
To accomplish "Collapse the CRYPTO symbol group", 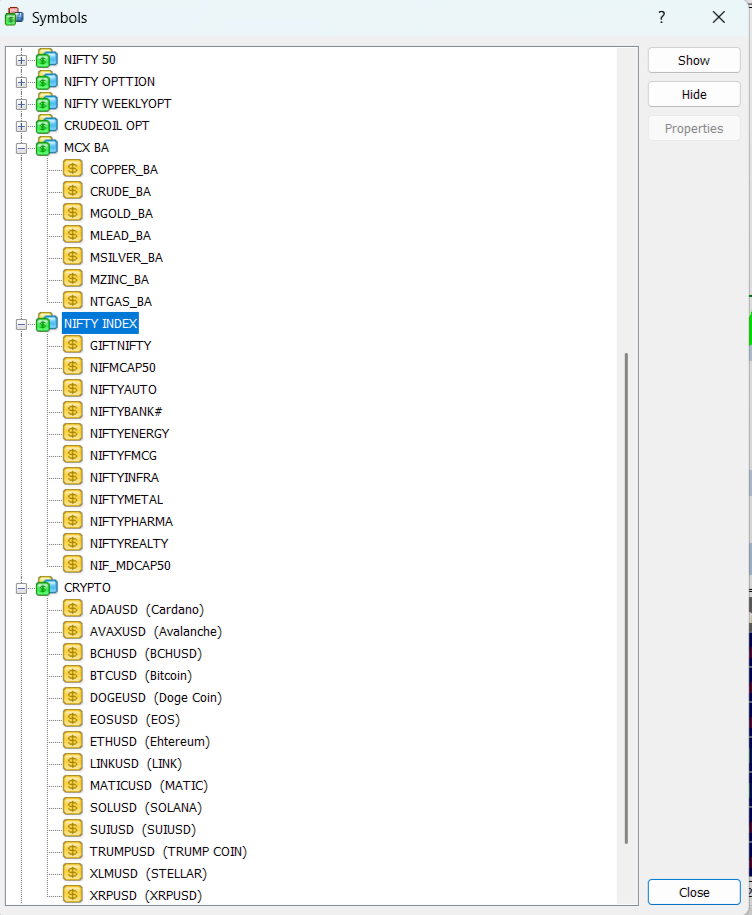I will point(21,588).
